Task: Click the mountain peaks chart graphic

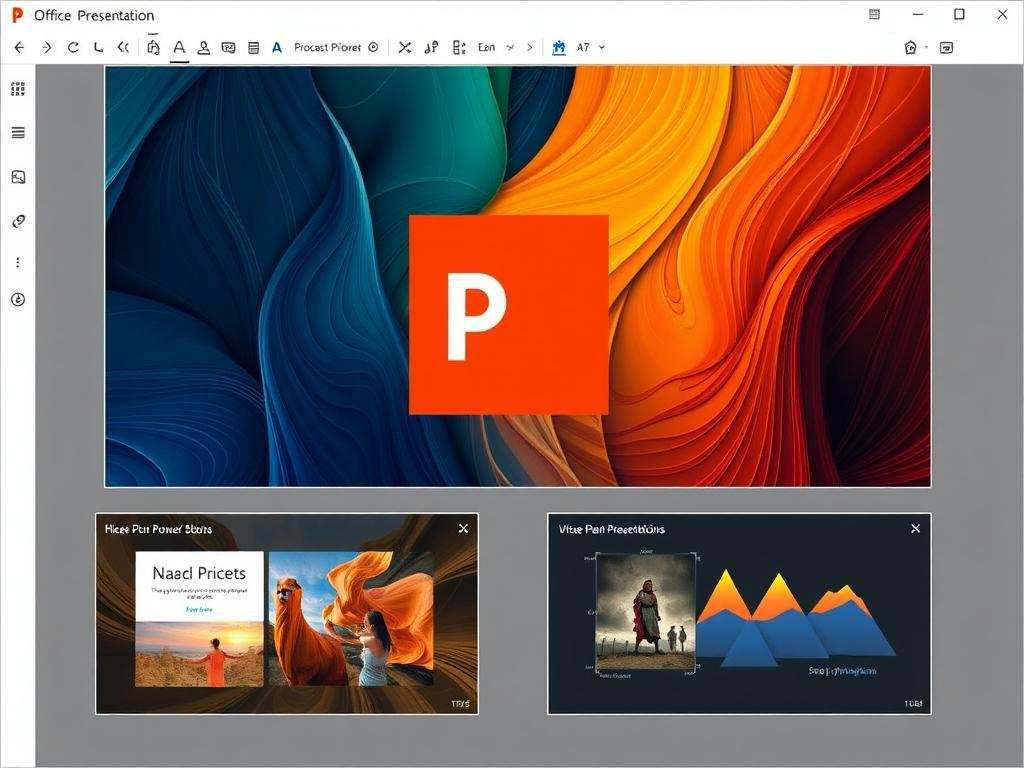Action: 795,618
